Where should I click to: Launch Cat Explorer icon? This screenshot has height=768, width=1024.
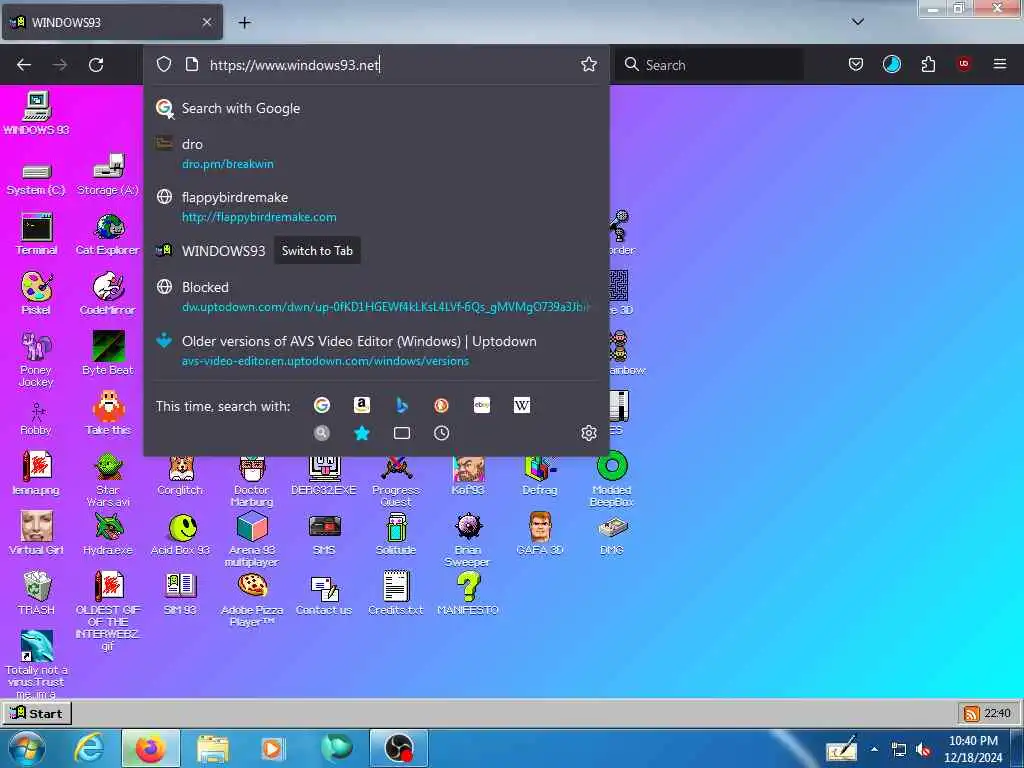tap(108, 234)
